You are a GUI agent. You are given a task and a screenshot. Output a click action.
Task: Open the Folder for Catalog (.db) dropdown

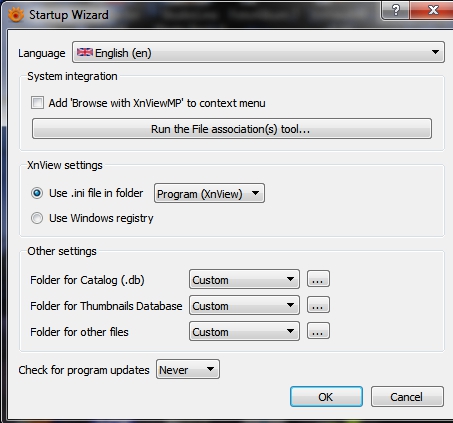[244, 279]
